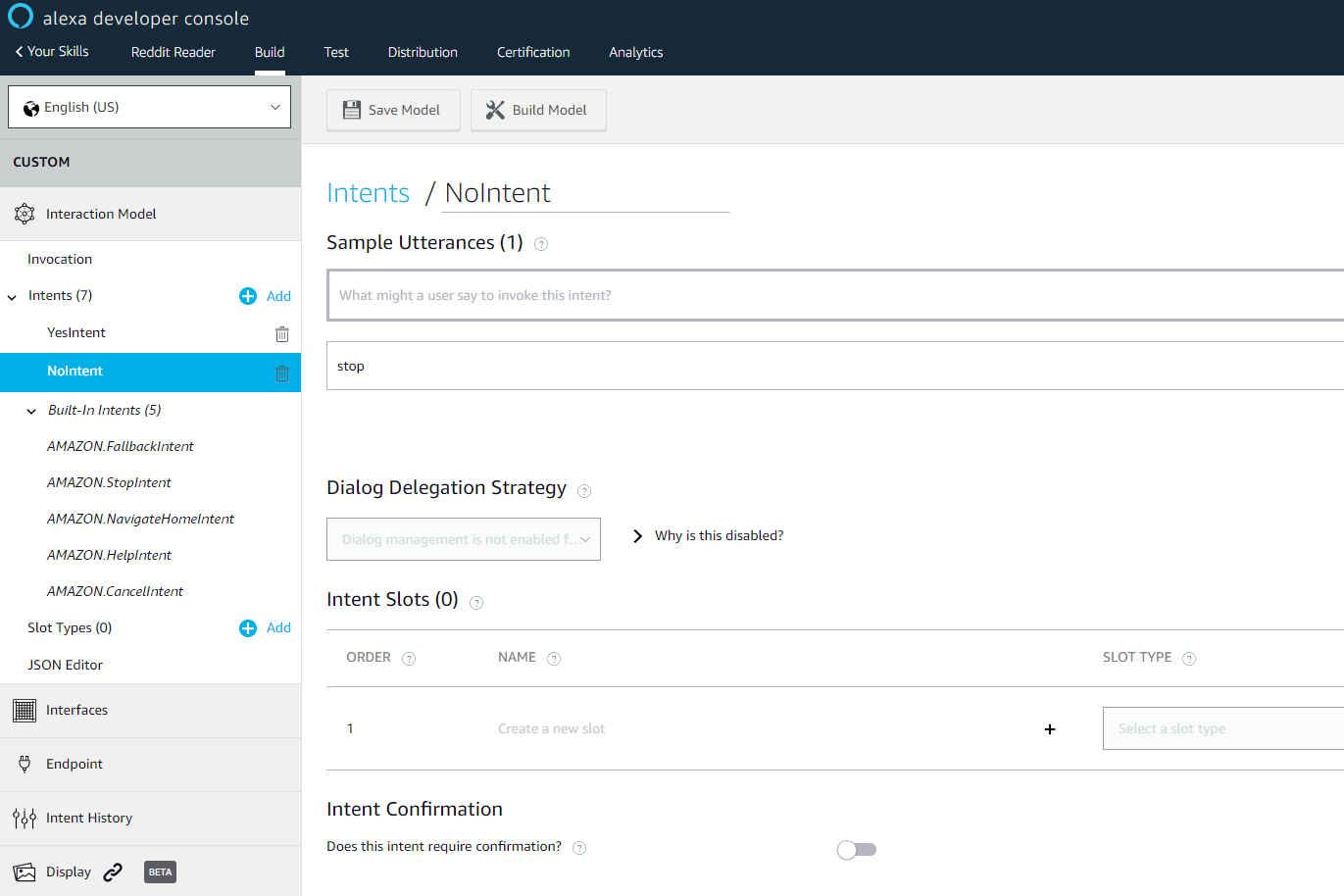
Task: Collapse the Intents tree section
Action: tap(12, 296)
